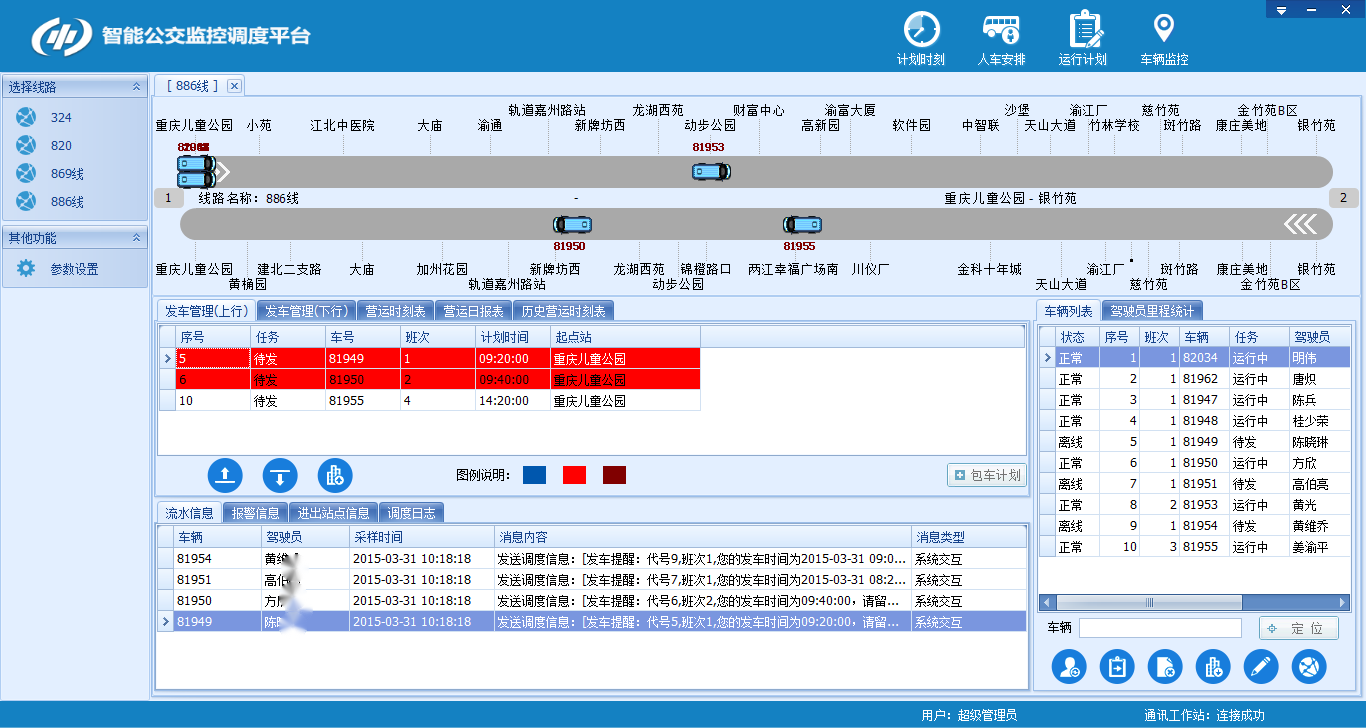The image size is (1366, 728).
Task: Click the driver swap person icon
Action: click(x=1069, y=666)
